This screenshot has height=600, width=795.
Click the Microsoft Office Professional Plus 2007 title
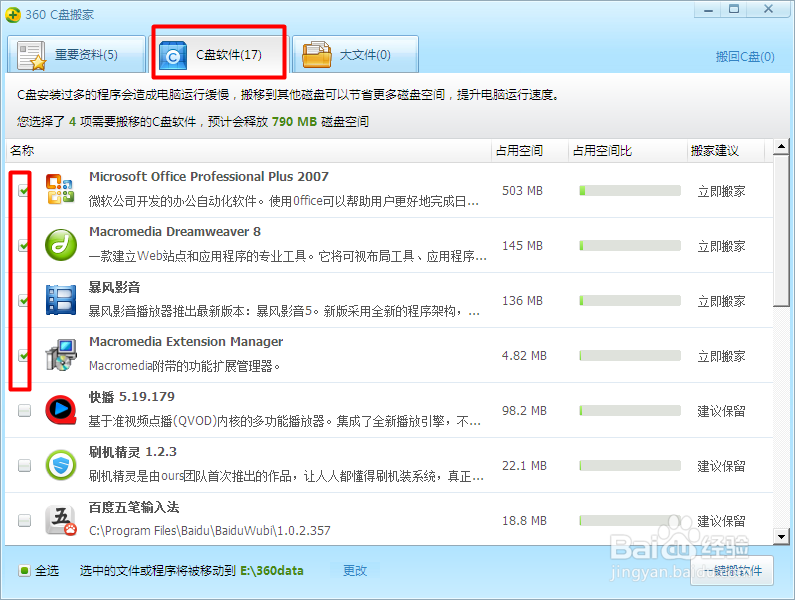(x=209, y=177)
